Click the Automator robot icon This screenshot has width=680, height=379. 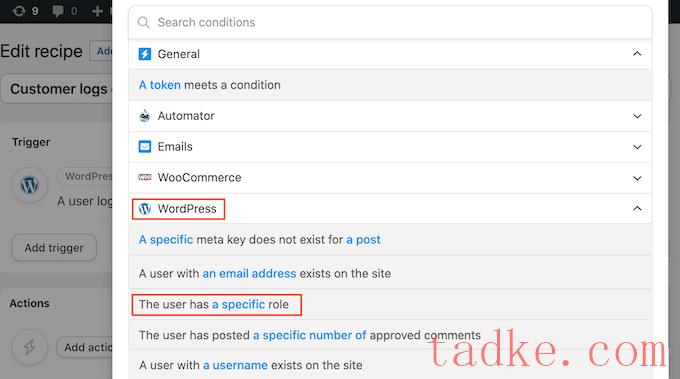pyautogui.click(x=144, y=116)
